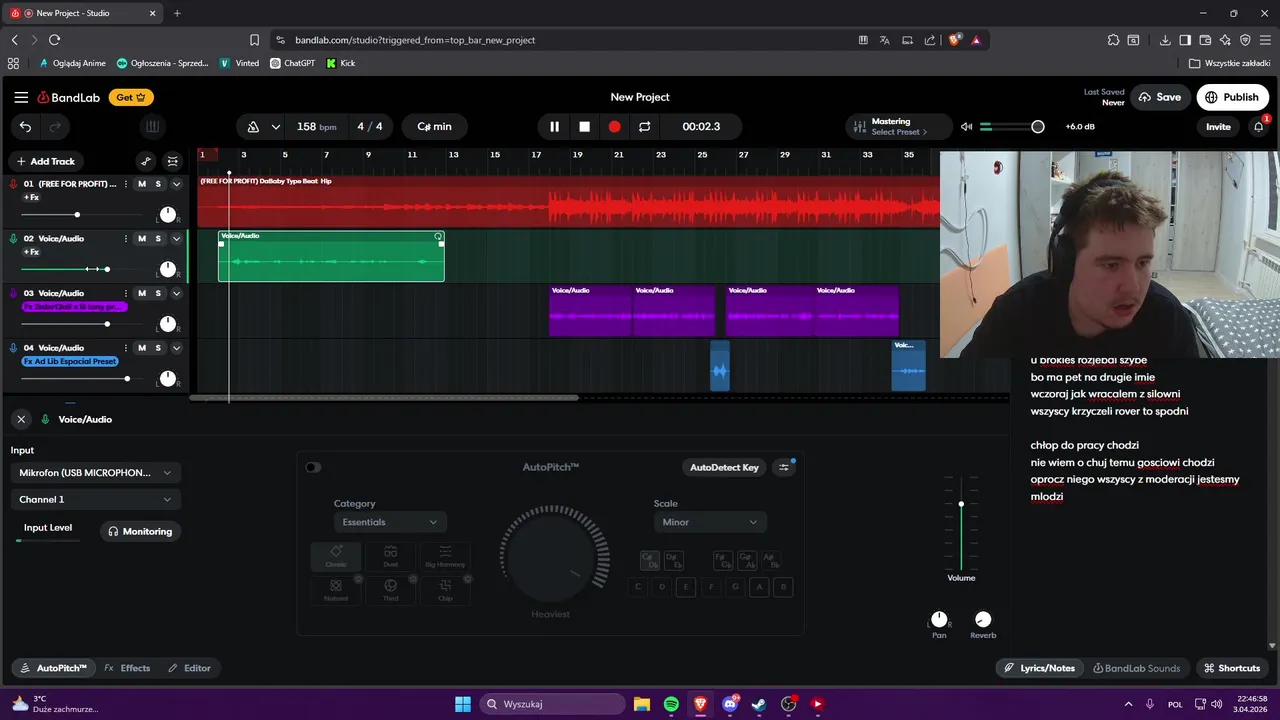This screenshot has width=1280, height=720.
Task: Select the green Voice/Audio region
Action: coord(331,257)
